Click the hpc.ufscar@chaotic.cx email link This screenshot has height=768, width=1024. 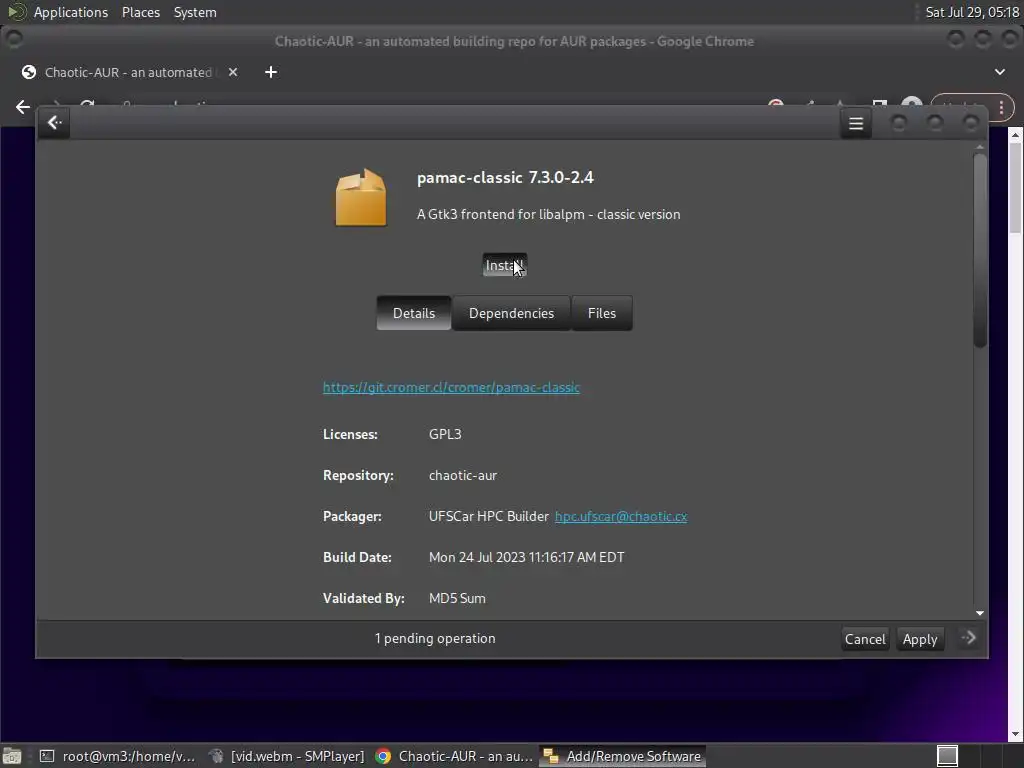tap(620, 517)
